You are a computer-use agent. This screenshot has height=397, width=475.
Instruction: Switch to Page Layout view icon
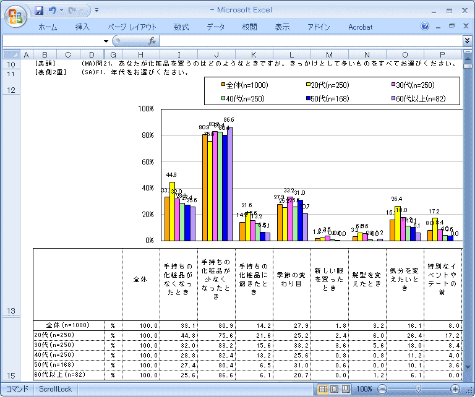[334, 389]
